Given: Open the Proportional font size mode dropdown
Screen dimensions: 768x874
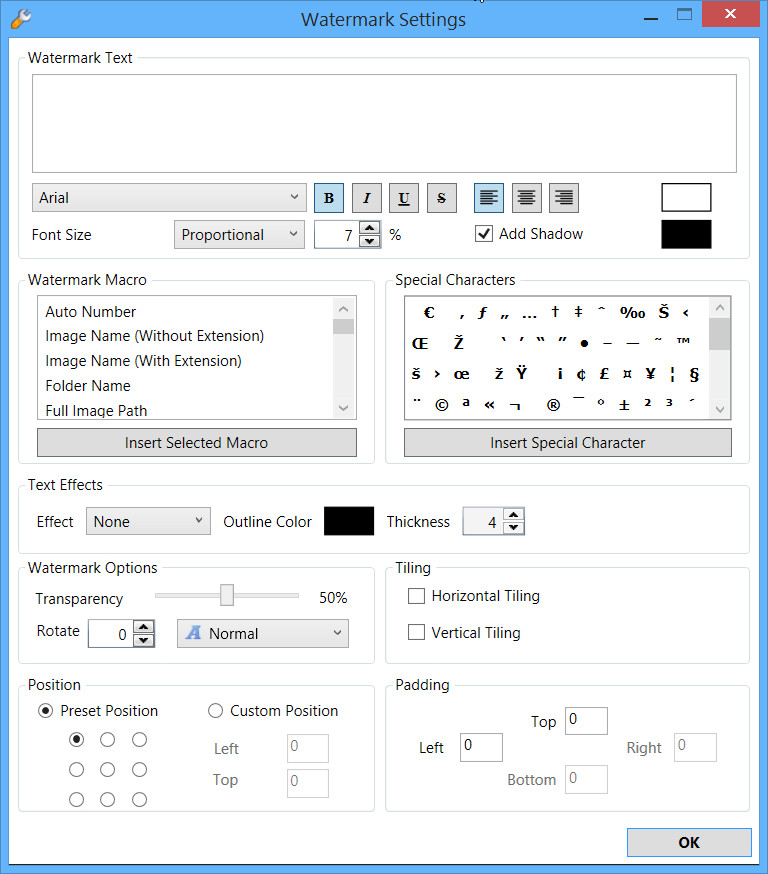Looking at the screenshot, I should (x=239, y=235).
